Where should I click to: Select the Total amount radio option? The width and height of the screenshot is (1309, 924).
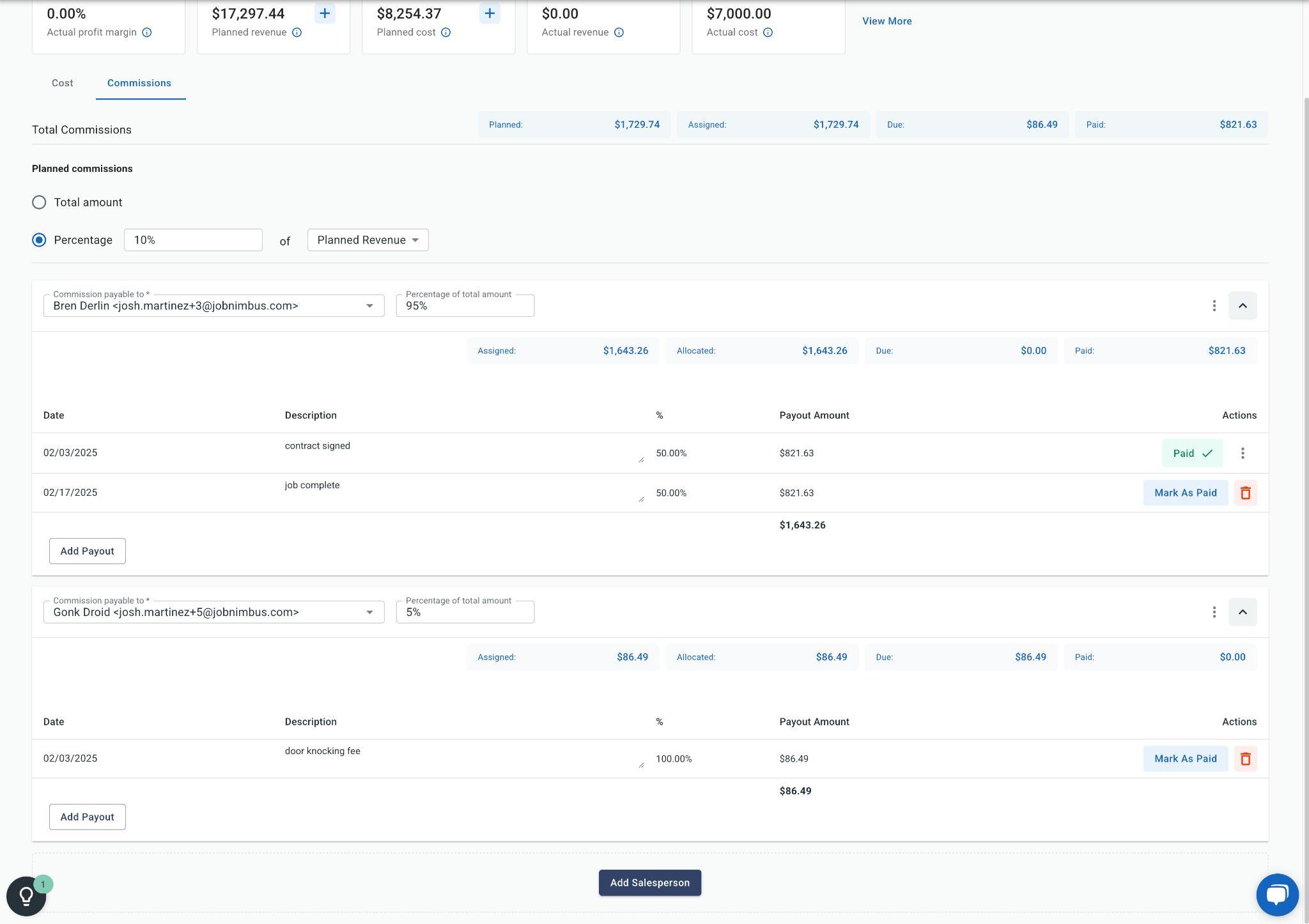click(x=39, y=203)
